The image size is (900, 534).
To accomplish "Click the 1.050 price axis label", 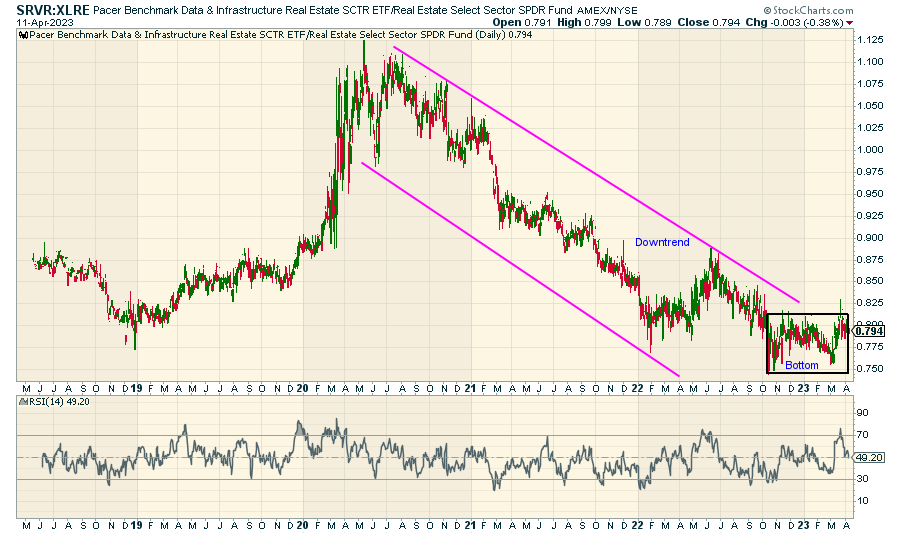I will coord(870,106).
